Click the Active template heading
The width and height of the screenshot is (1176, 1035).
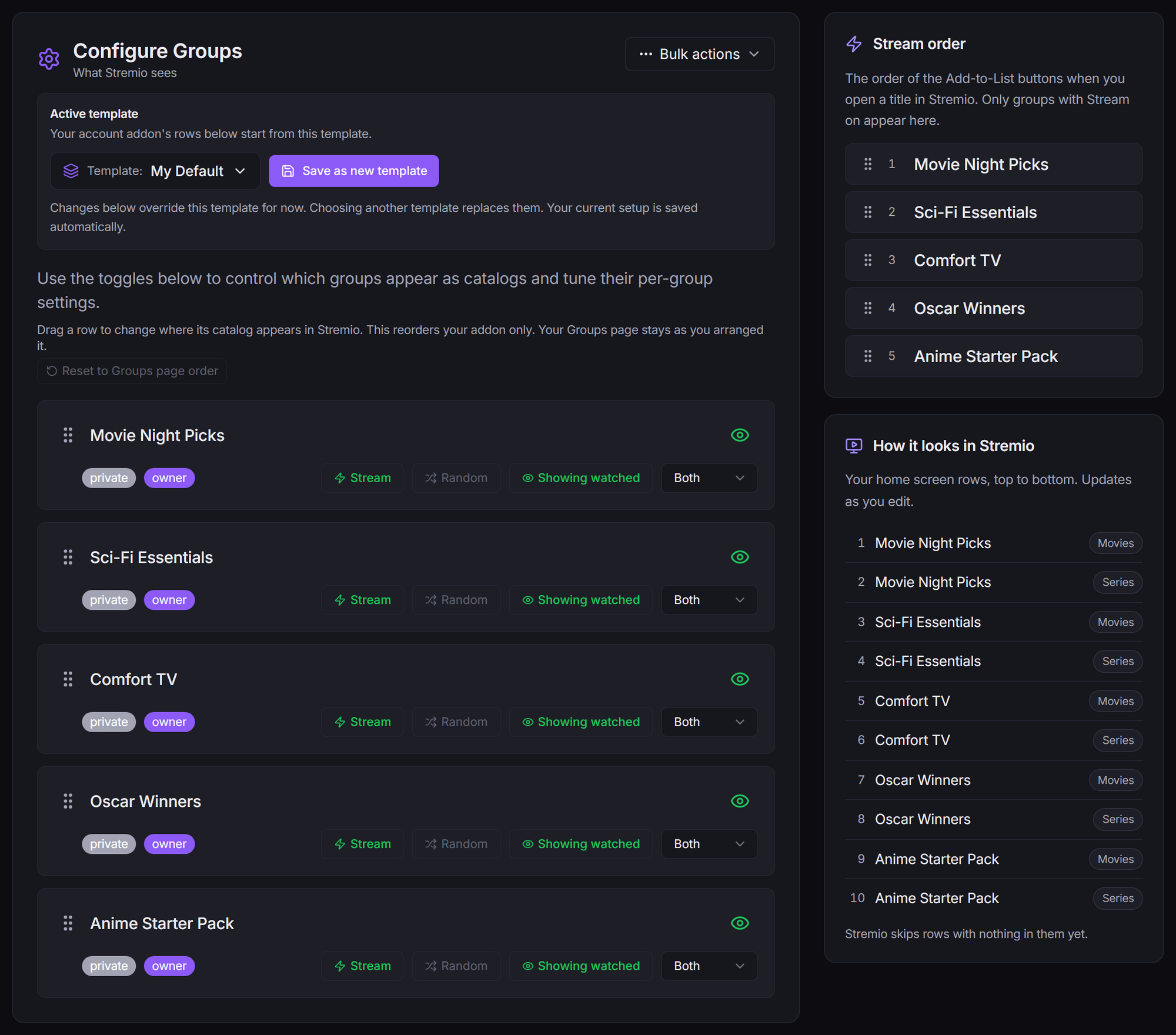(94, 114)
